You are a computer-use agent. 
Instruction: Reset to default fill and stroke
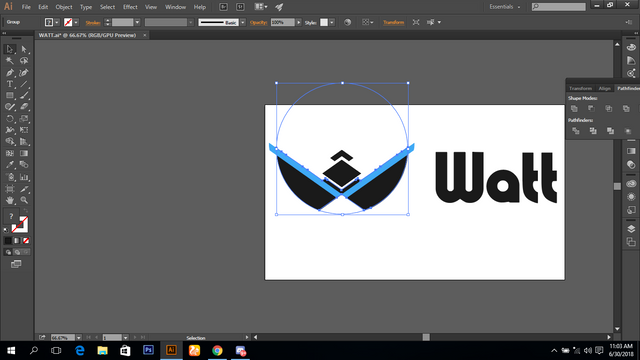pyautogui.click(x=6, y=230)
